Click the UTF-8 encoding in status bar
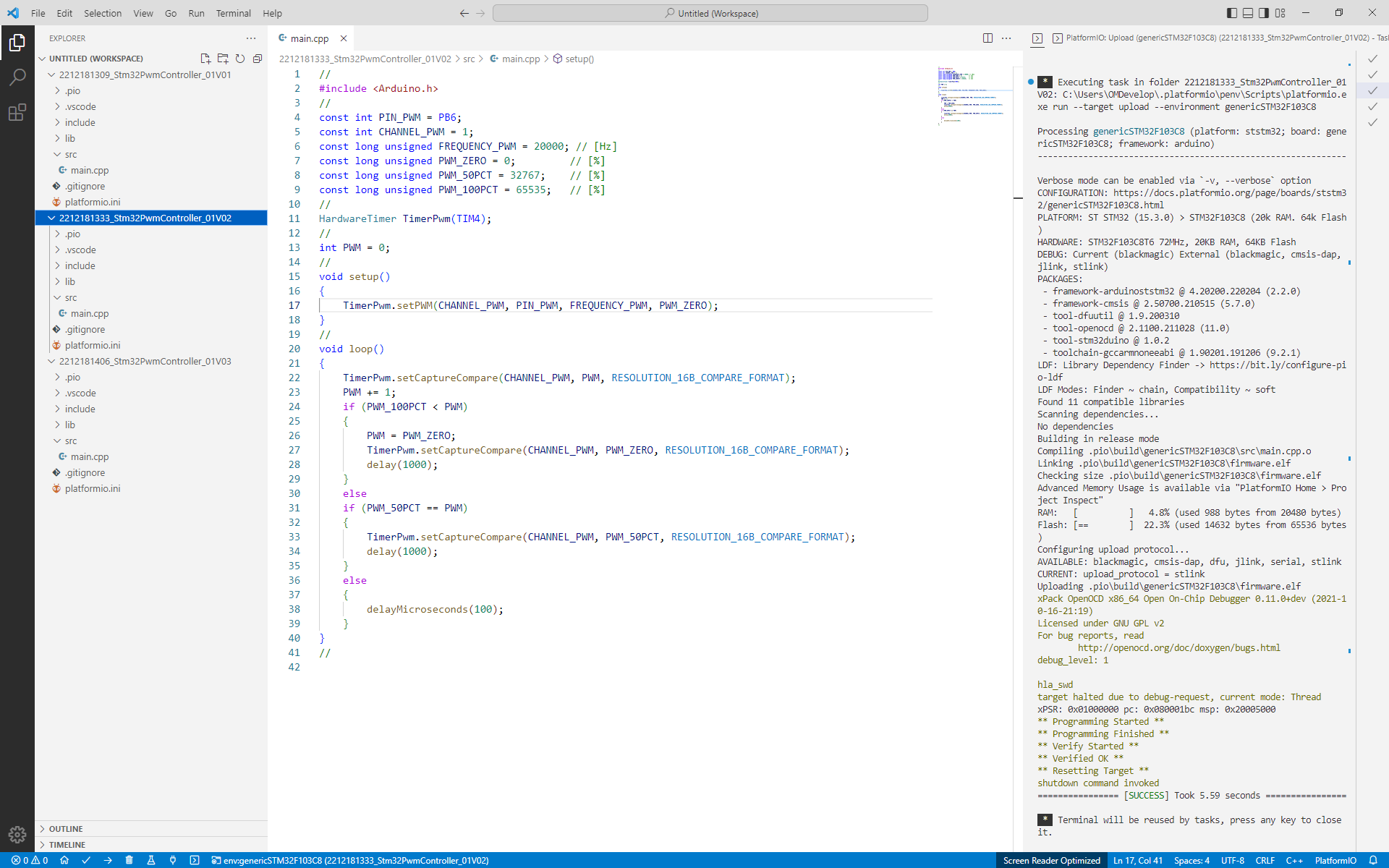The width and height of the screenshot is (1389, 868). (x=1232, y=860)
